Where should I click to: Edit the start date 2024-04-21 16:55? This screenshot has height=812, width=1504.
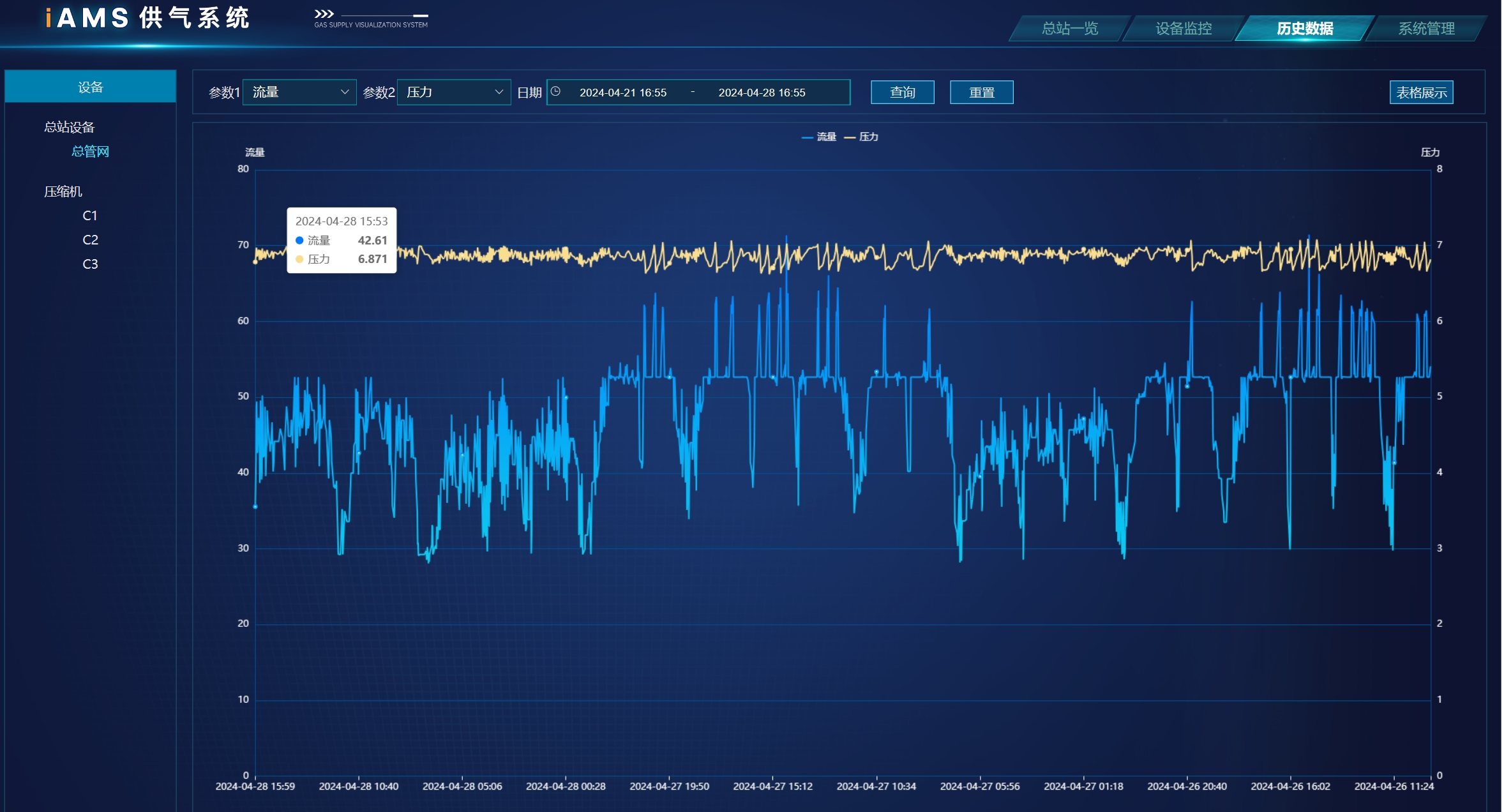(x=622, y=93)
